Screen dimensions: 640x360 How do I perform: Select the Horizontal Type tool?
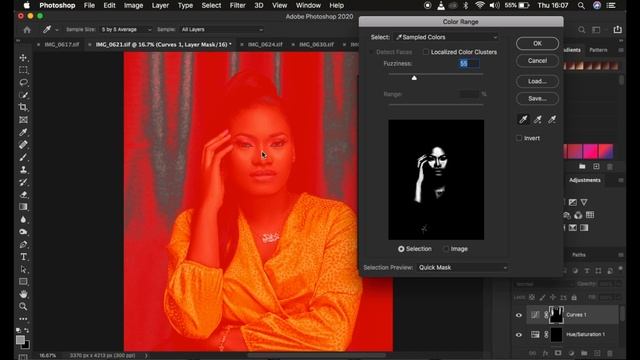point(23,257)
